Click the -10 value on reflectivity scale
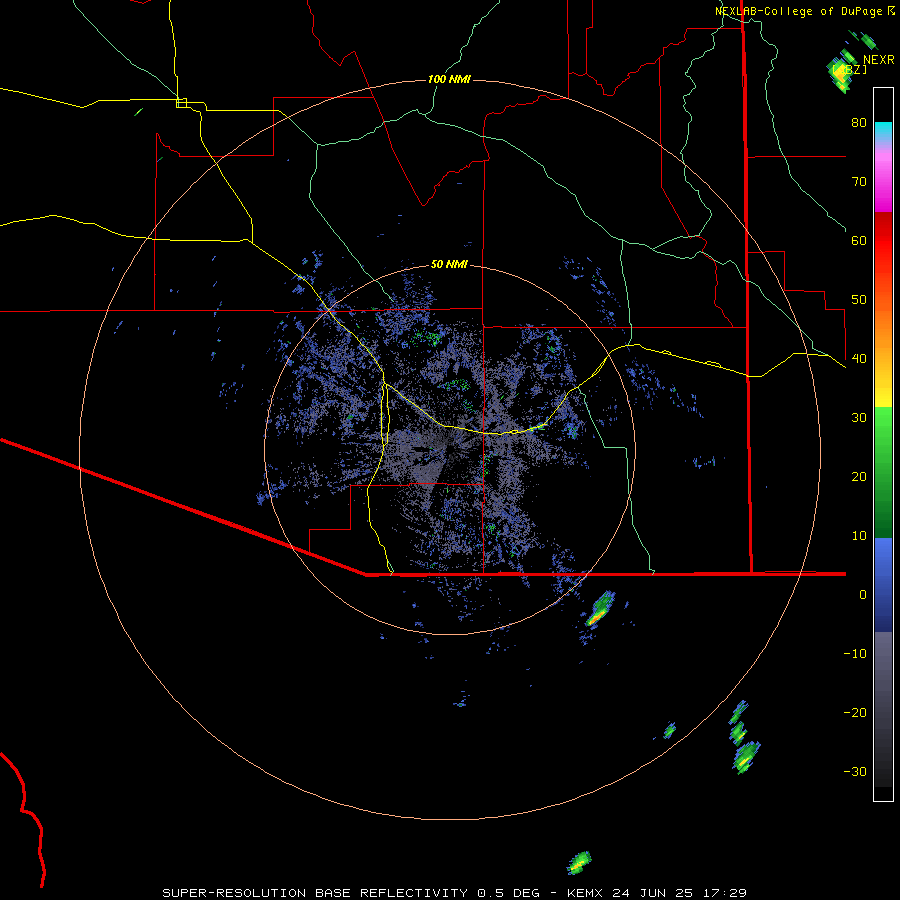Image resolution: width=900 pixels, height=900 pixels. tap(855, 653)
